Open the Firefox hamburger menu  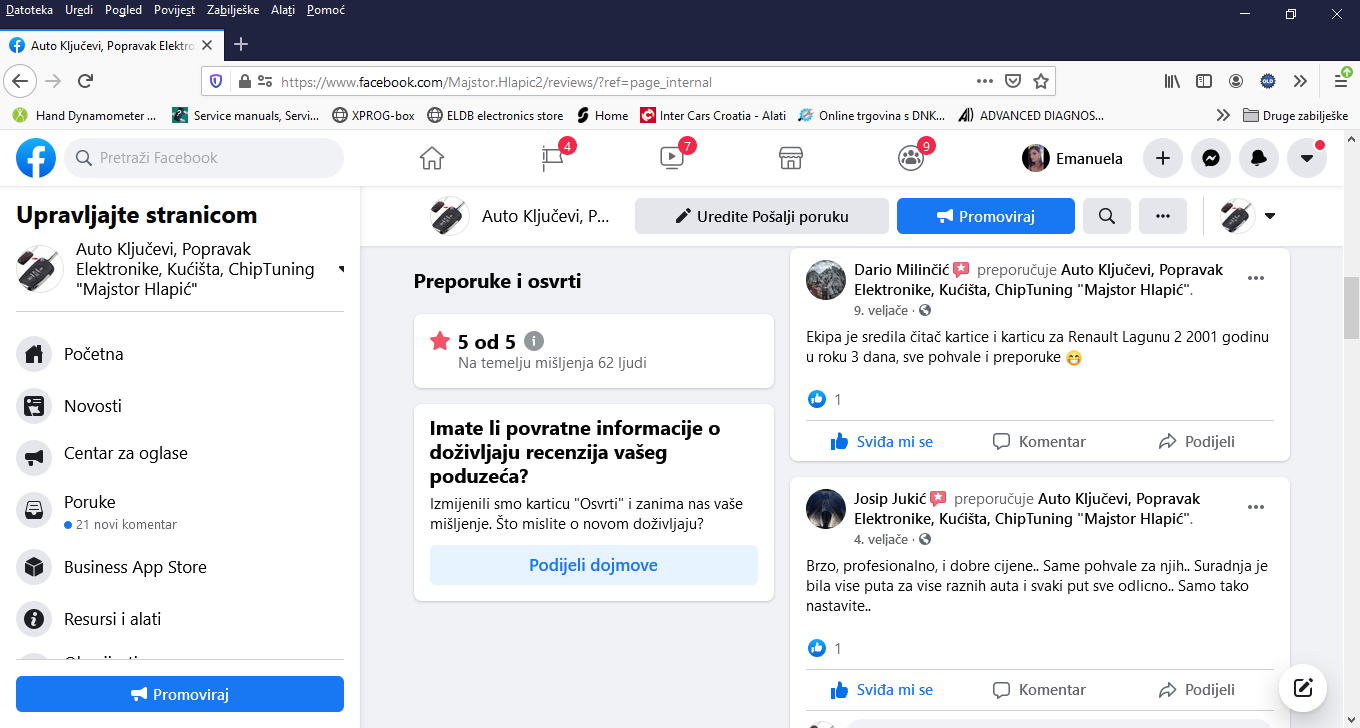pyautogui.click(x=1341, y=81)
